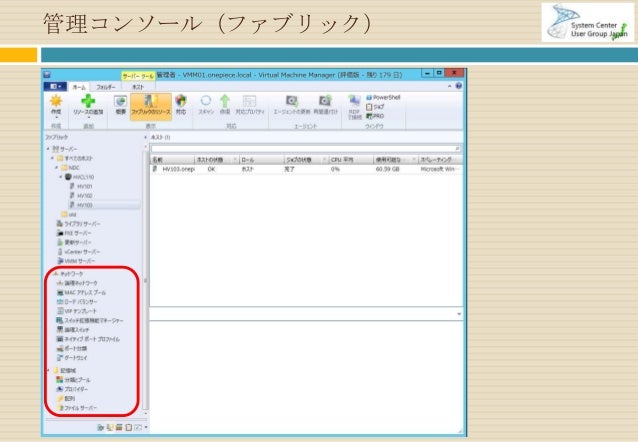Collapse the NDC folder arrow

[x=57, y=168]
